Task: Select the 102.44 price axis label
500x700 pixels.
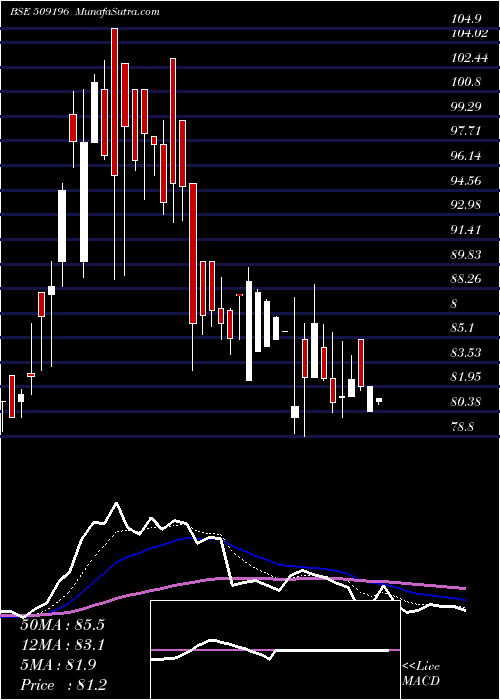Action: coord(469,58)
